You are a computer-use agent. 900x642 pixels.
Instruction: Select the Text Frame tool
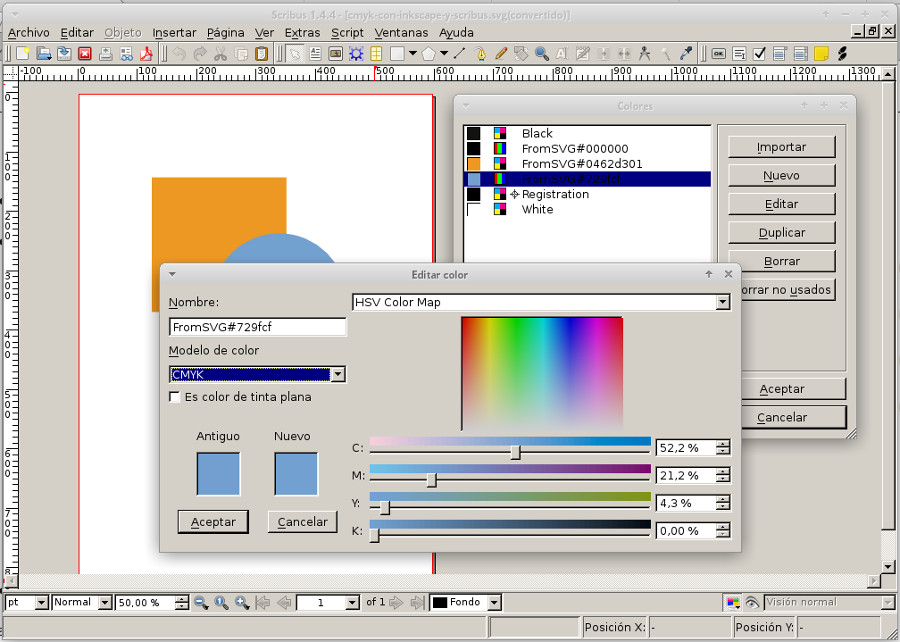[x=315, y=54]
